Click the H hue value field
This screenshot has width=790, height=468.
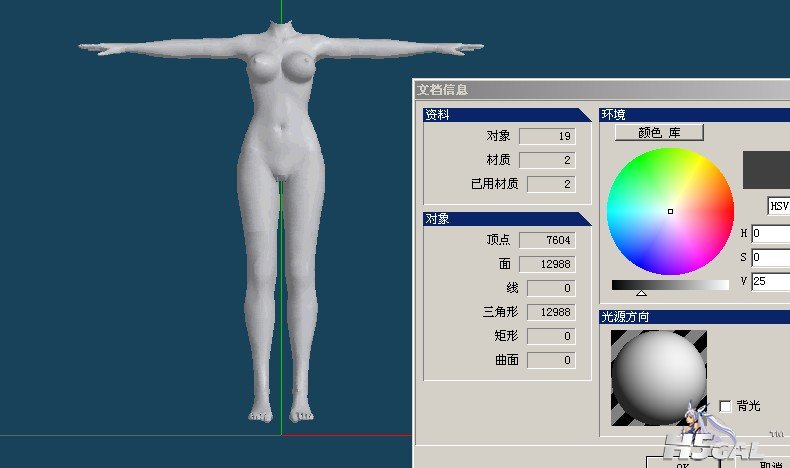pos(770,234)
